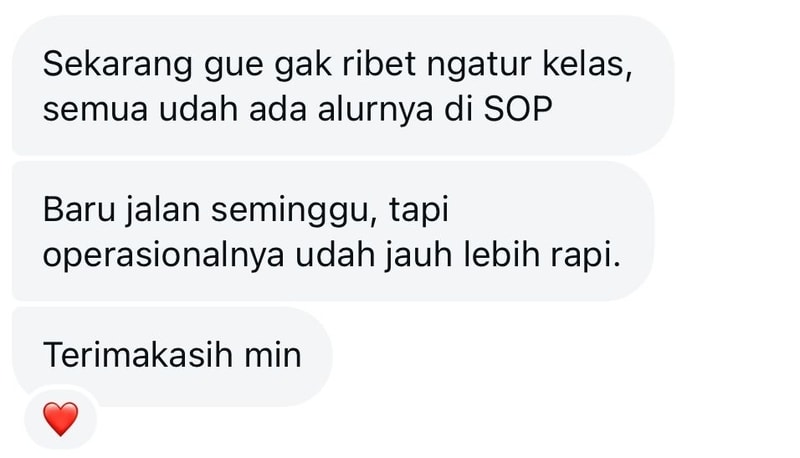Click the word 'Sekarang' in top bubble
Image resolution: width=800 pixels, height=458 pixels.
coord(118,66)
